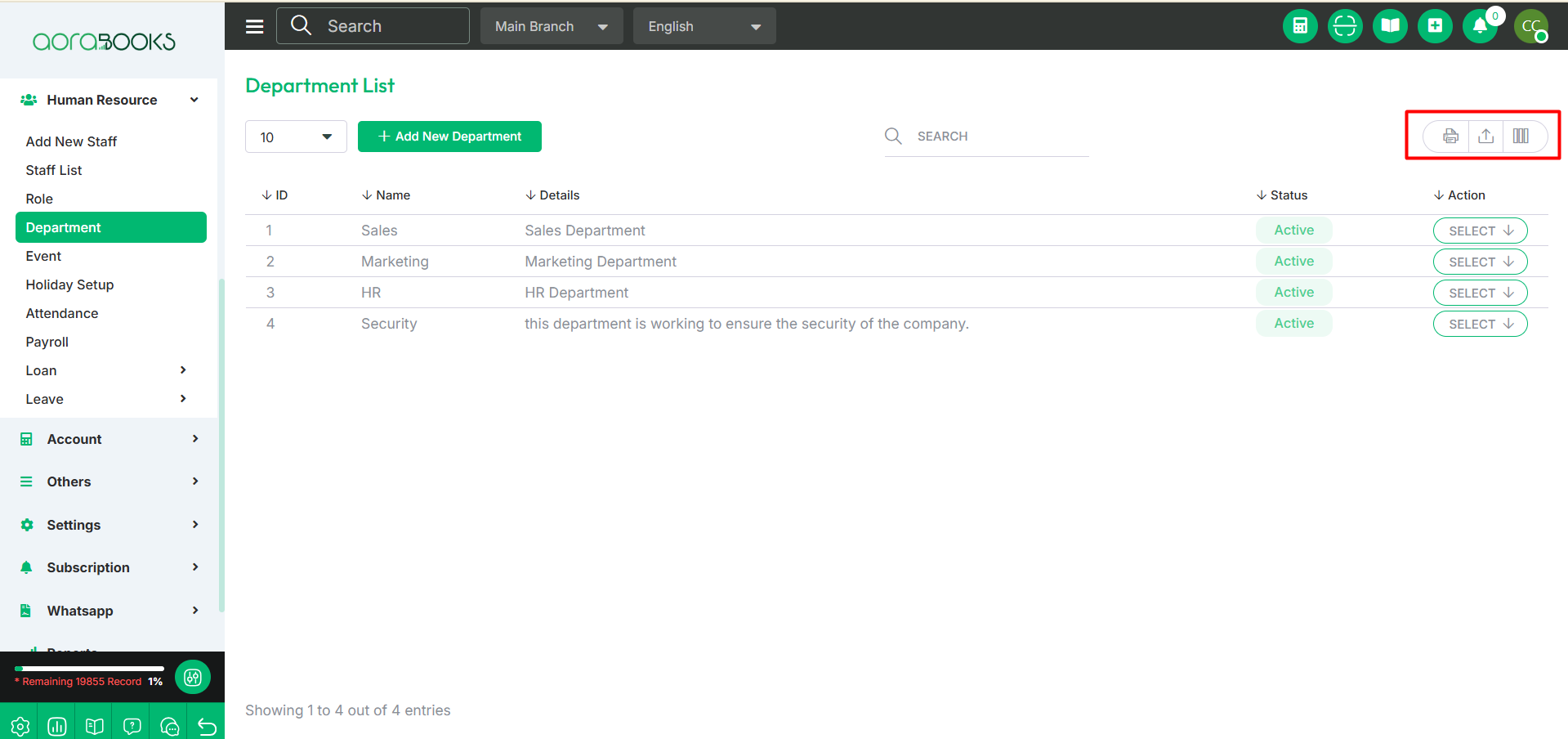This screenshot has height=739, width=1568.
Task: Expand the Subscription menu
Action: coord(109,567)
